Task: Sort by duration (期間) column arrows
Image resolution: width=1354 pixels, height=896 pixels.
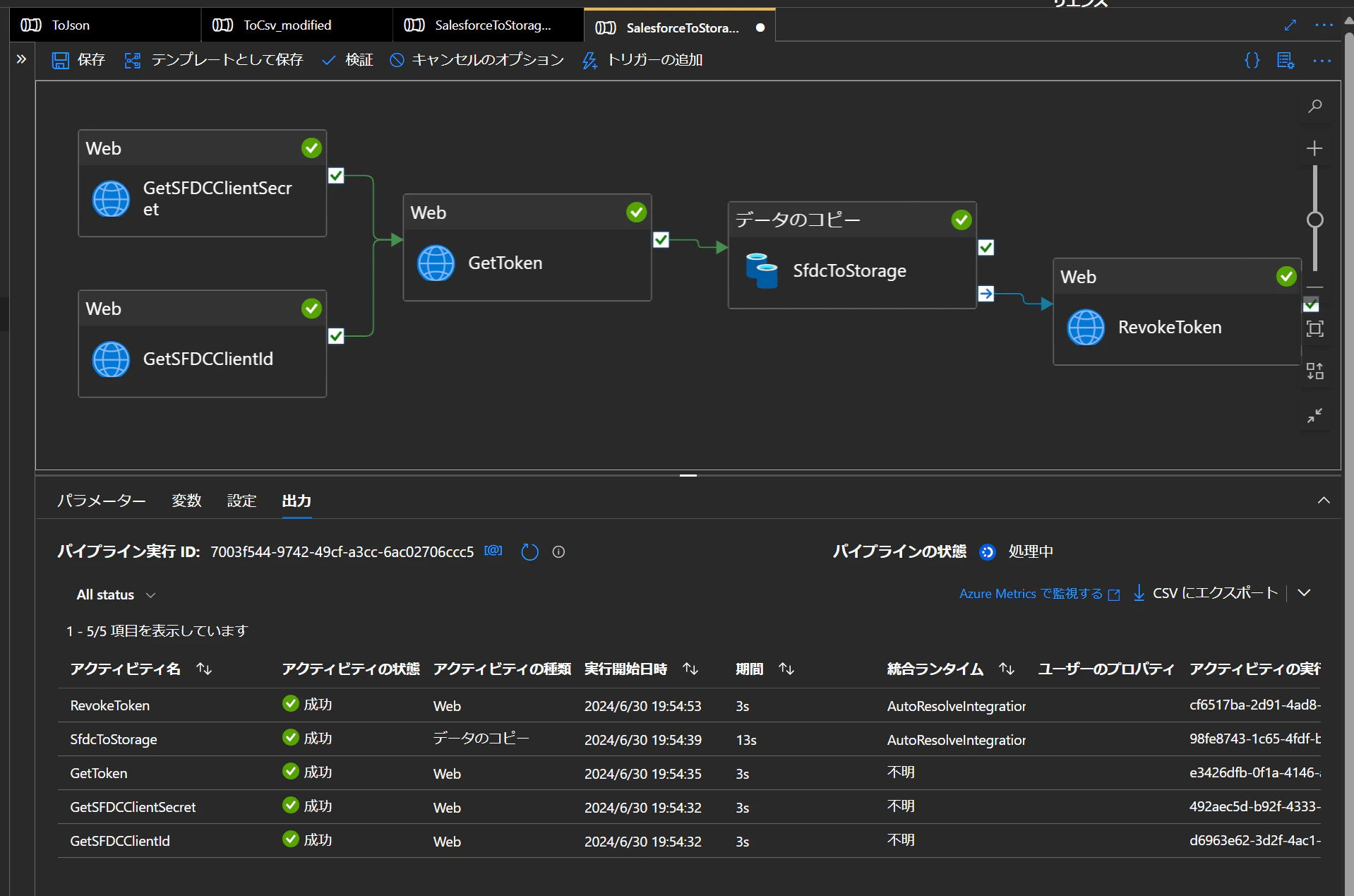Action: [786, 669]
